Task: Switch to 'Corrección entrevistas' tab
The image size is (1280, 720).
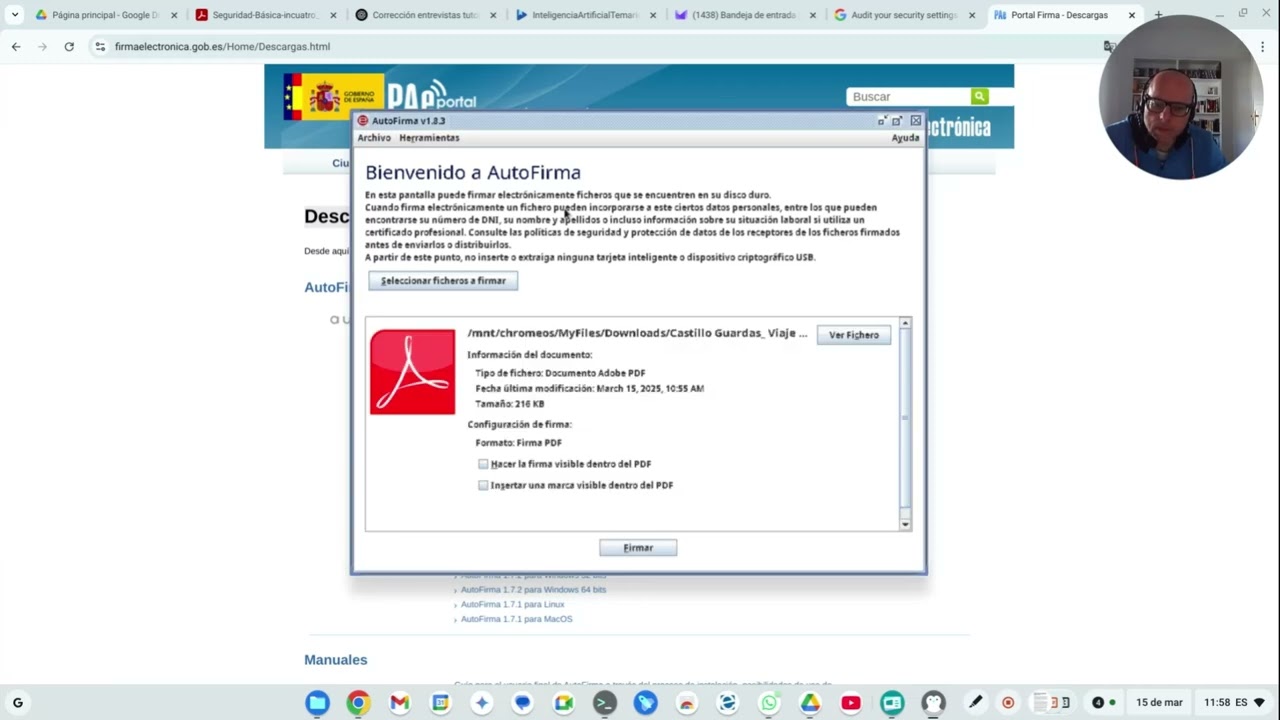Action: [x=425, y=15]
